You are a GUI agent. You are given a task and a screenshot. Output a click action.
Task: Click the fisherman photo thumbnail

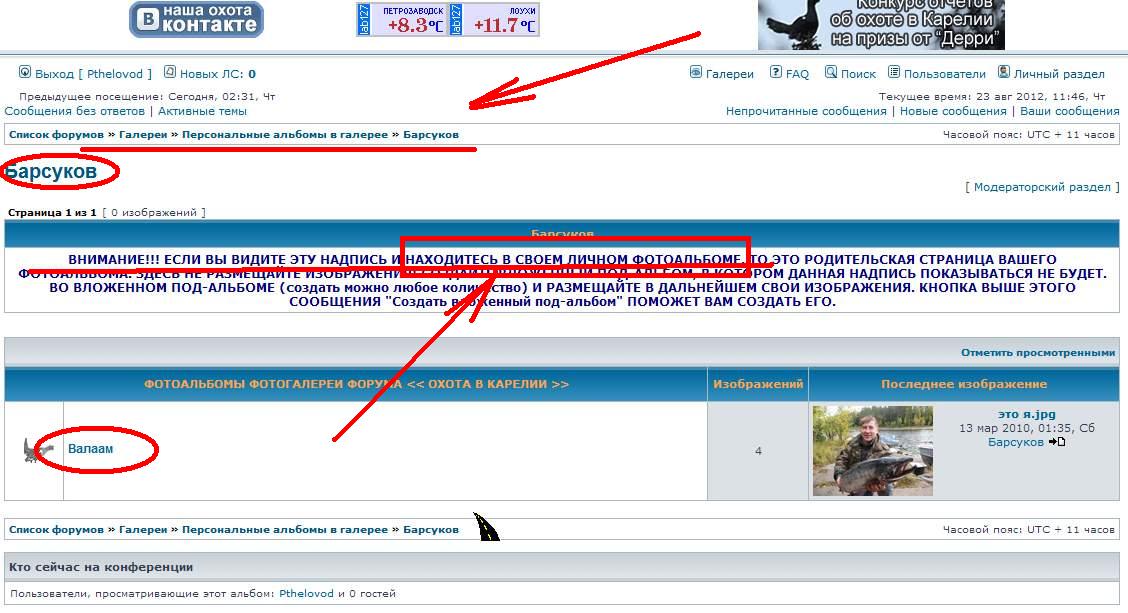pos(872,450)
